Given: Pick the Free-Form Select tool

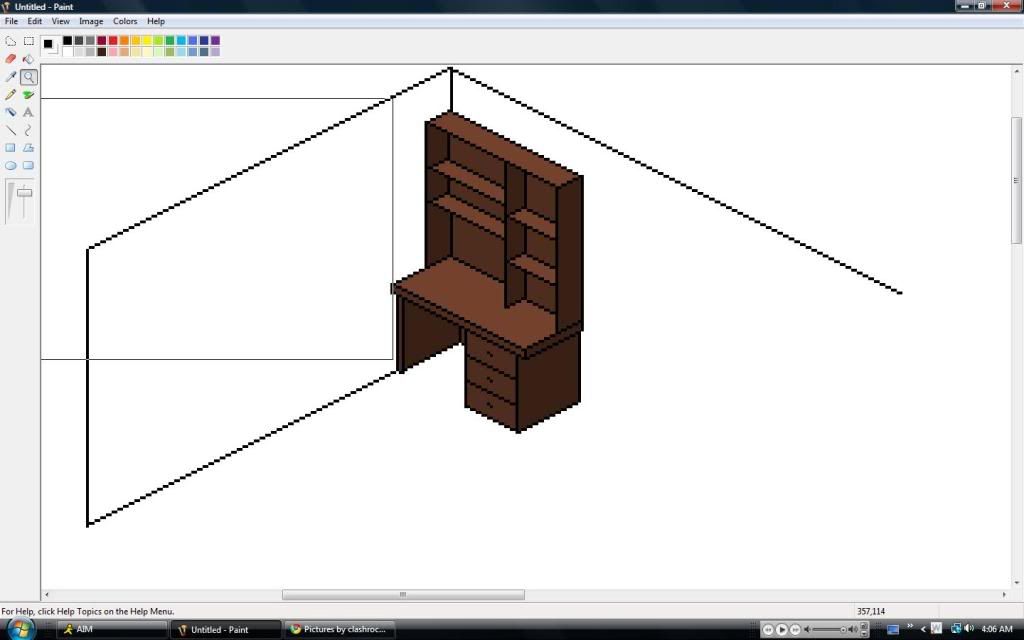Looking at the screenshot, I should (x=11, y=41).
